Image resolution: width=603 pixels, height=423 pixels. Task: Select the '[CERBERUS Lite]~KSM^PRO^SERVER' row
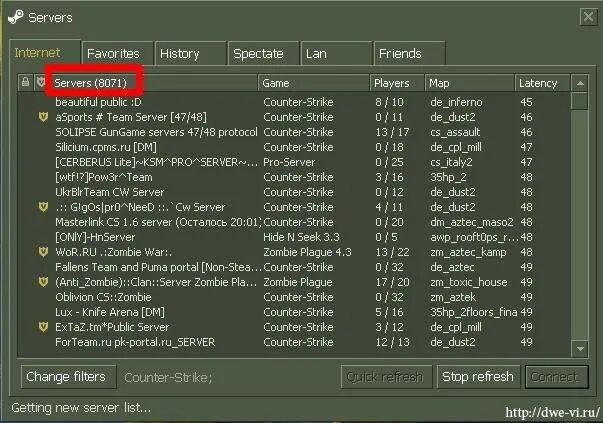[x=294, y=162]
